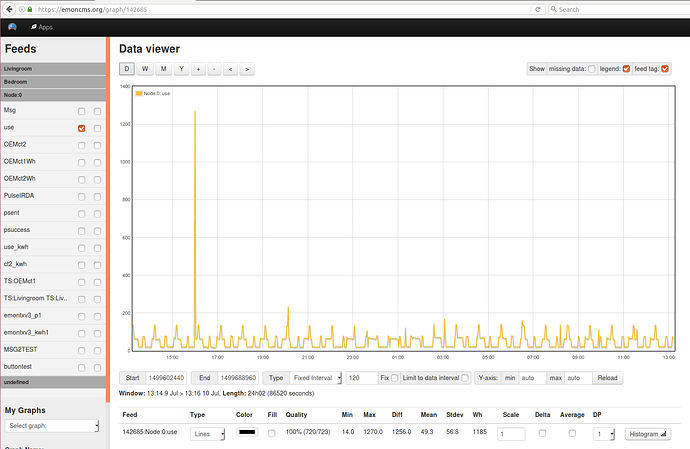Open the Apps menu
The height and width of the screenshot is (449, 690).
pos(42,27)
